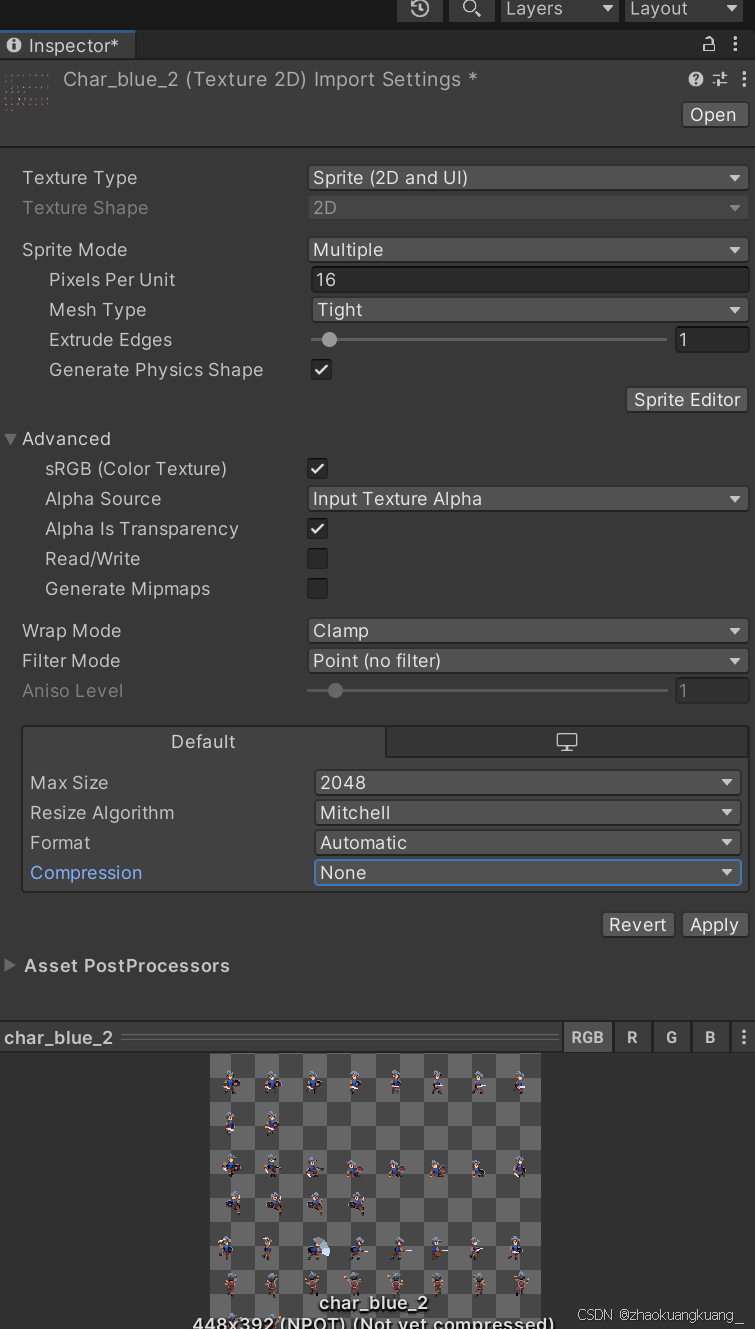Toggle sRGB (Color Texture) checkbox
This screenshot has width=755, height=1329.
[x=317, y=468]
